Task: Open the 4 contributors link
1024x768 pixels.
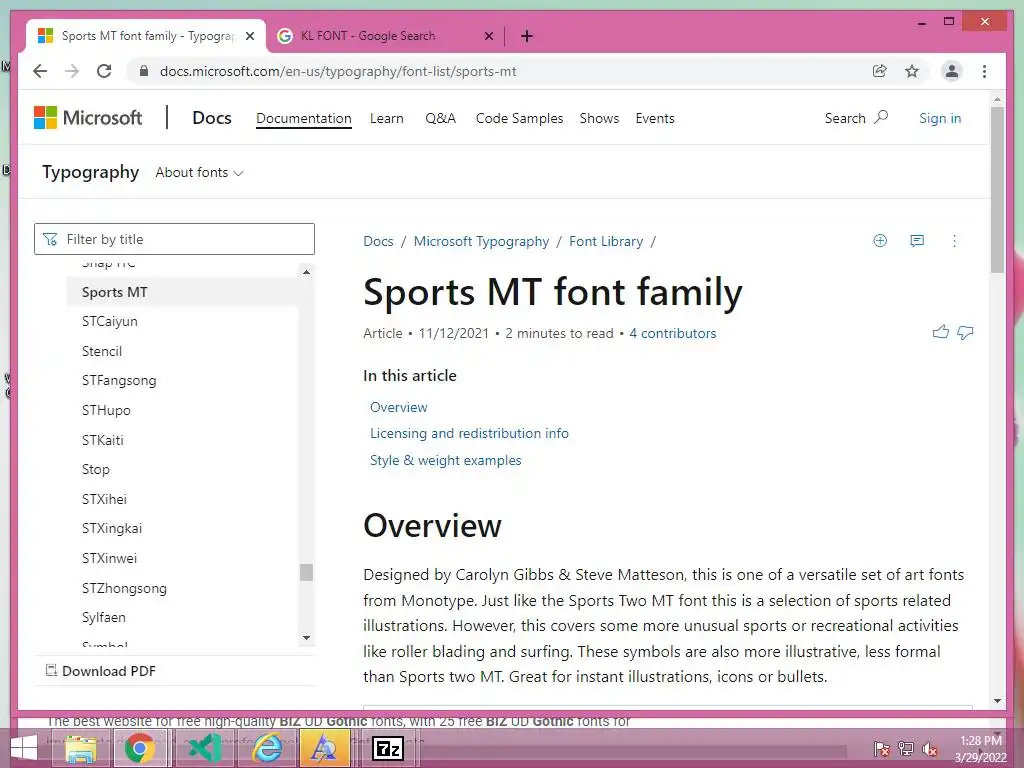Action: coord(673,333)
